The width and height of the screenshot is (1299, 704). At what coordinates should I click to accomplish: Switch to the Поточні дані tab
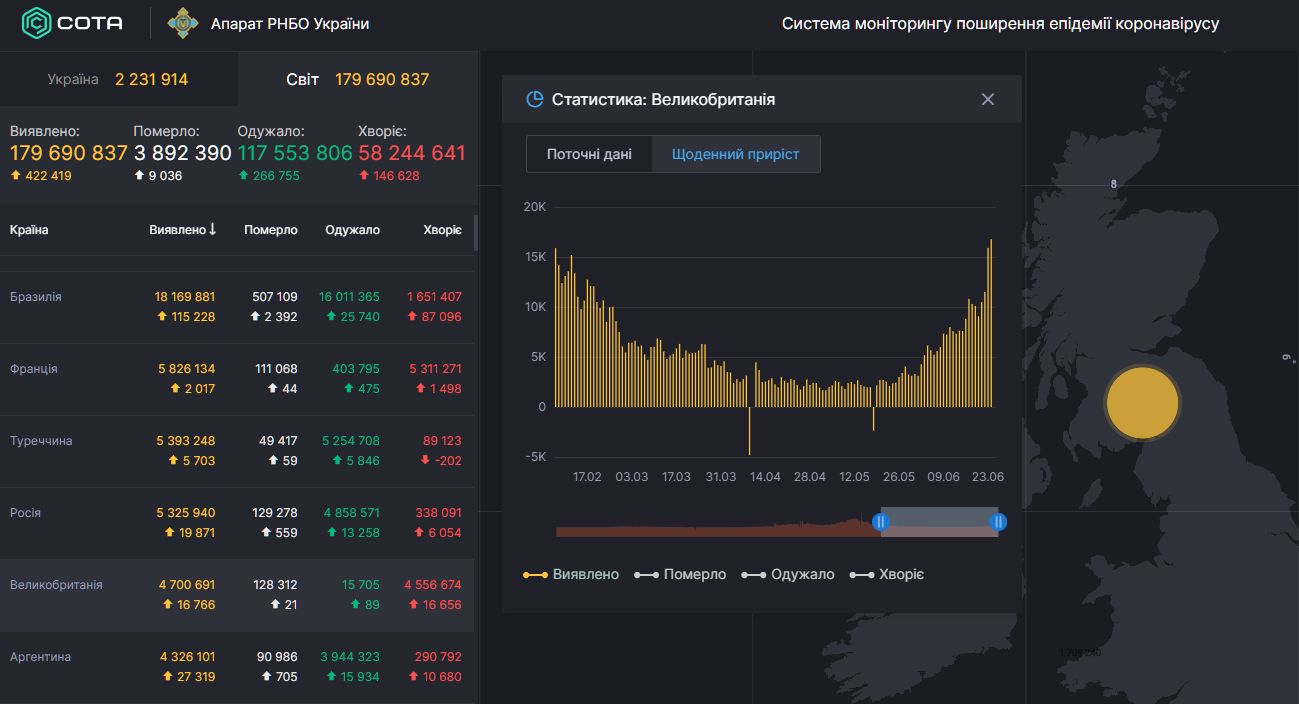click(x=589, y=155)
